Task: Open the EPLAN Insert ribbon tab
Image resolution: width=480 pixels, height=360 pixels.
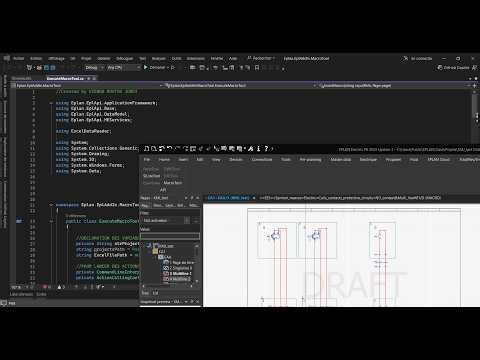Action: [183, 160]
